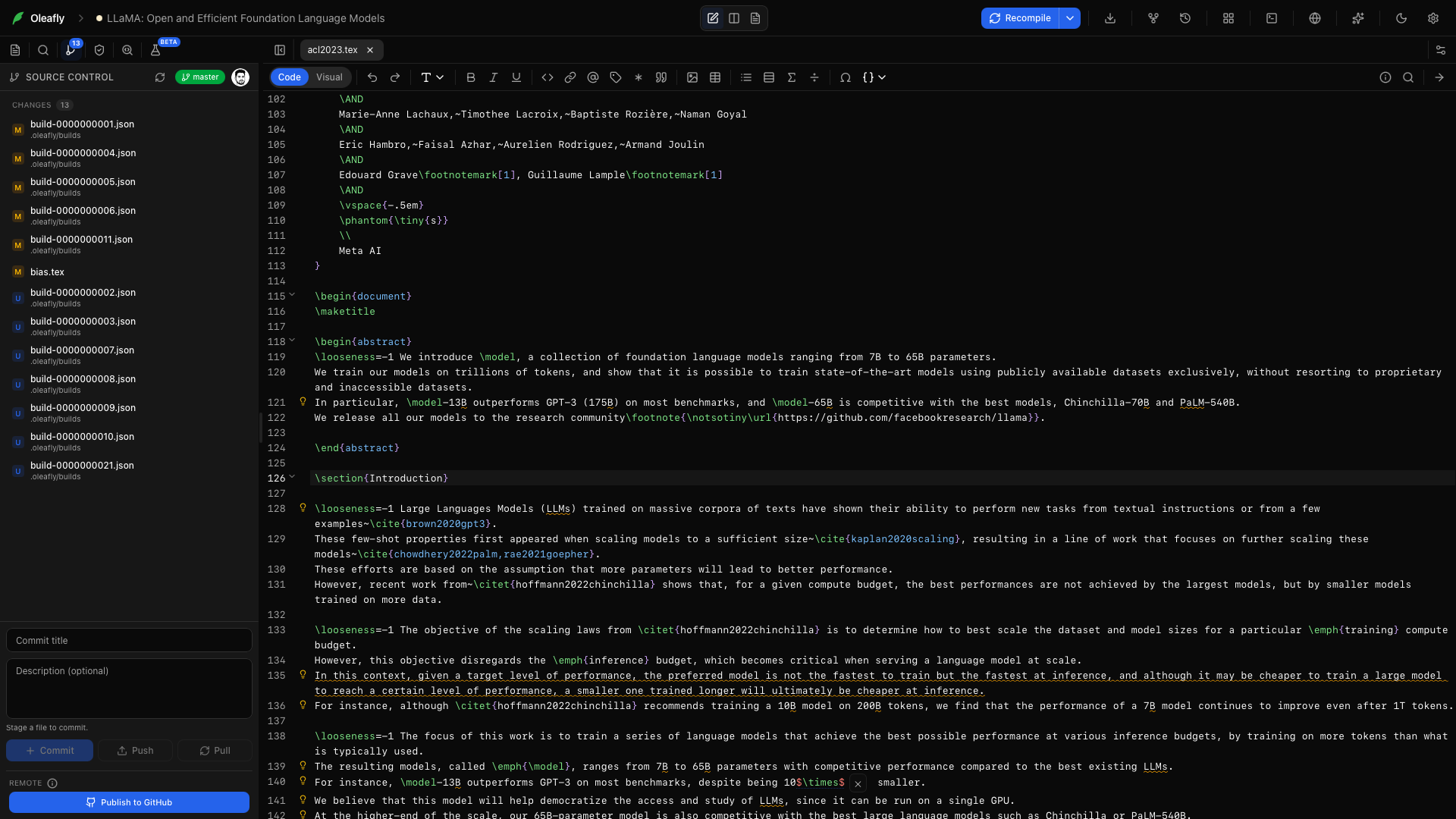Viewport: 1456px width, 819px height.
Task: Click Publish to GitHub button
Action: (x=129, y=802)
